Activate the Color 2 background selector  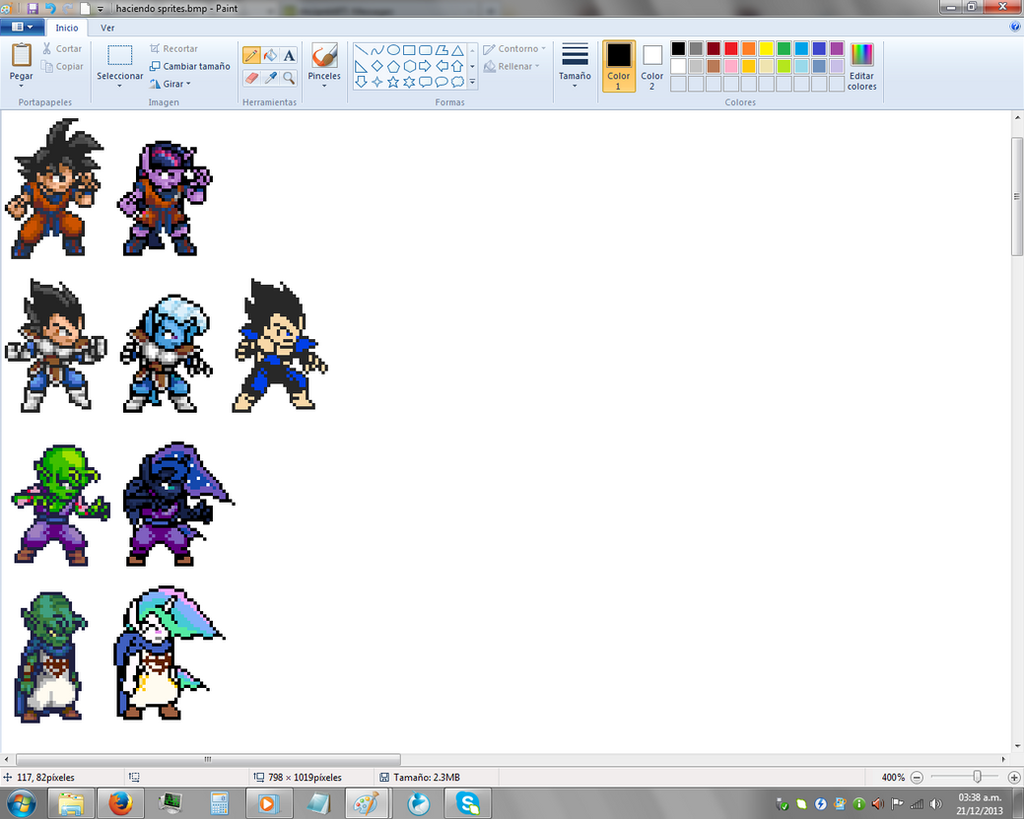coord(652,66)
